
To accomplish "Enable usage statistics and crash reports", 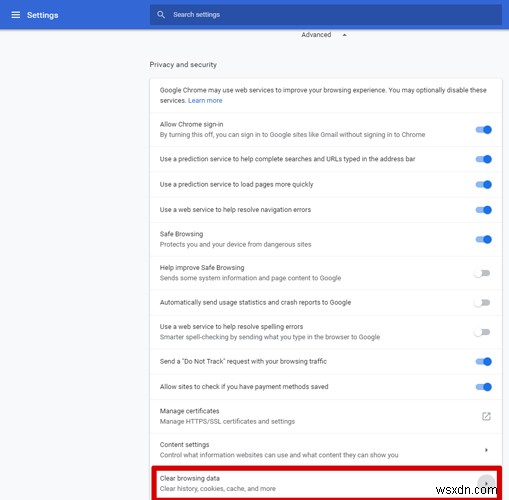I will pos(482,303).
